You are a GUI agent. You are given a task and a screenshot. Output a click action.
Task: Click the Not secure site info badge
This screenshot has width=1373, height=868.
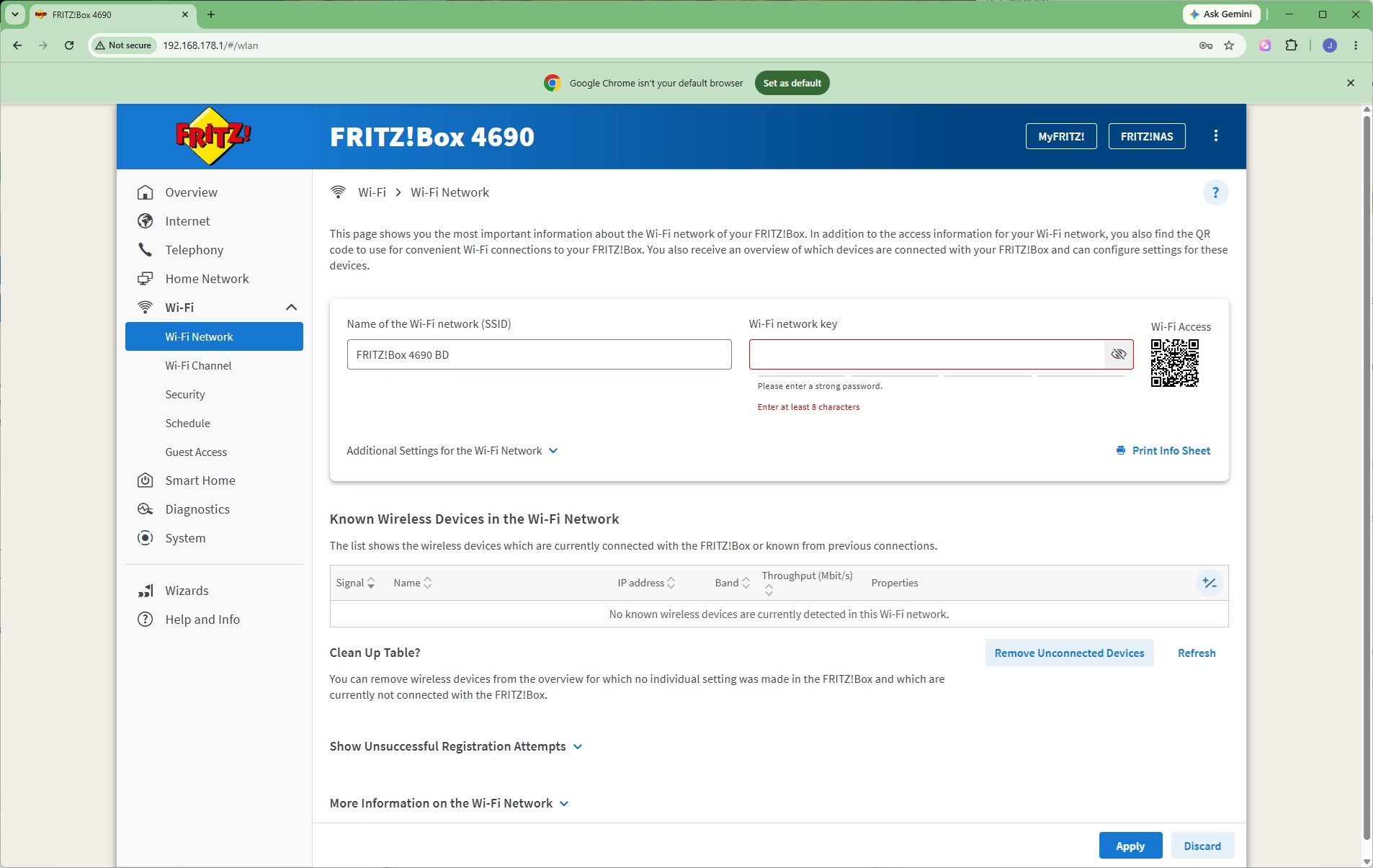pos(124,45)
